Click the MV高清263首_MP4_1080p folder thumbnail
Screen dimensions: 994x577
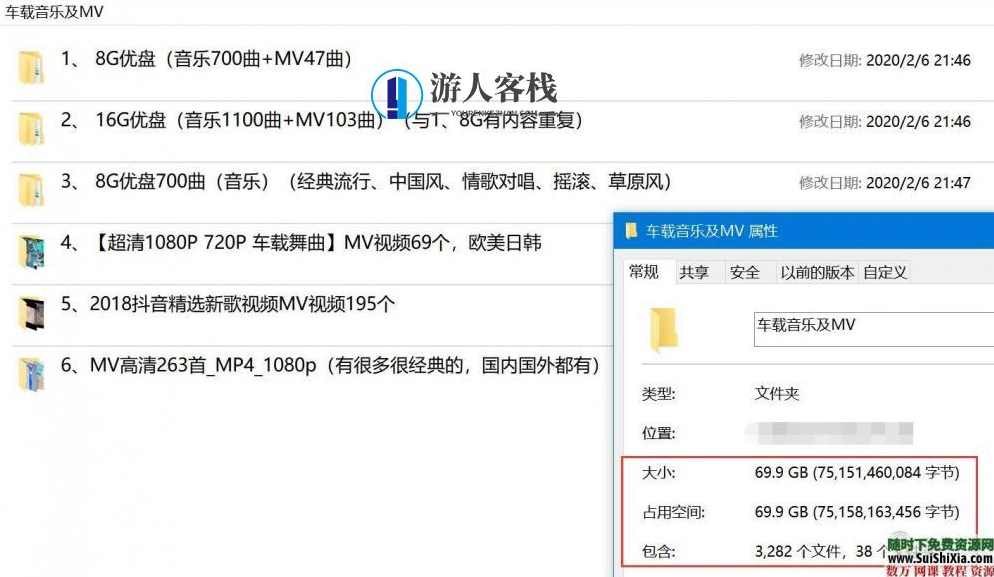[x=31, y=371]
